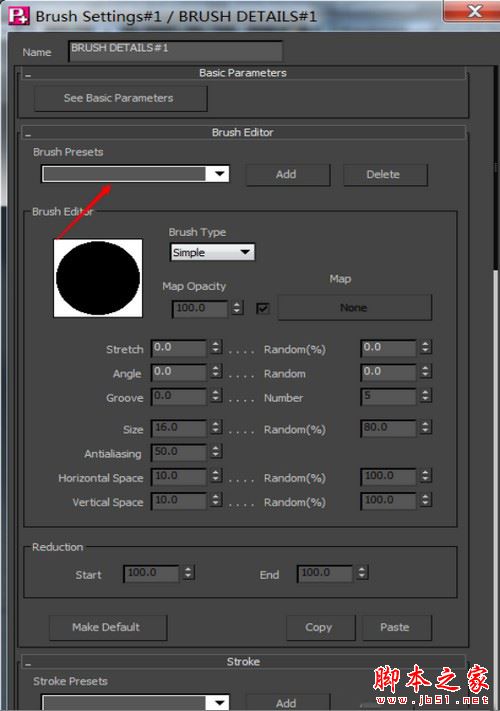This screenshot has height=711, width=500.
Task: Click the Groove Number value field
Action: pos(388,397)
